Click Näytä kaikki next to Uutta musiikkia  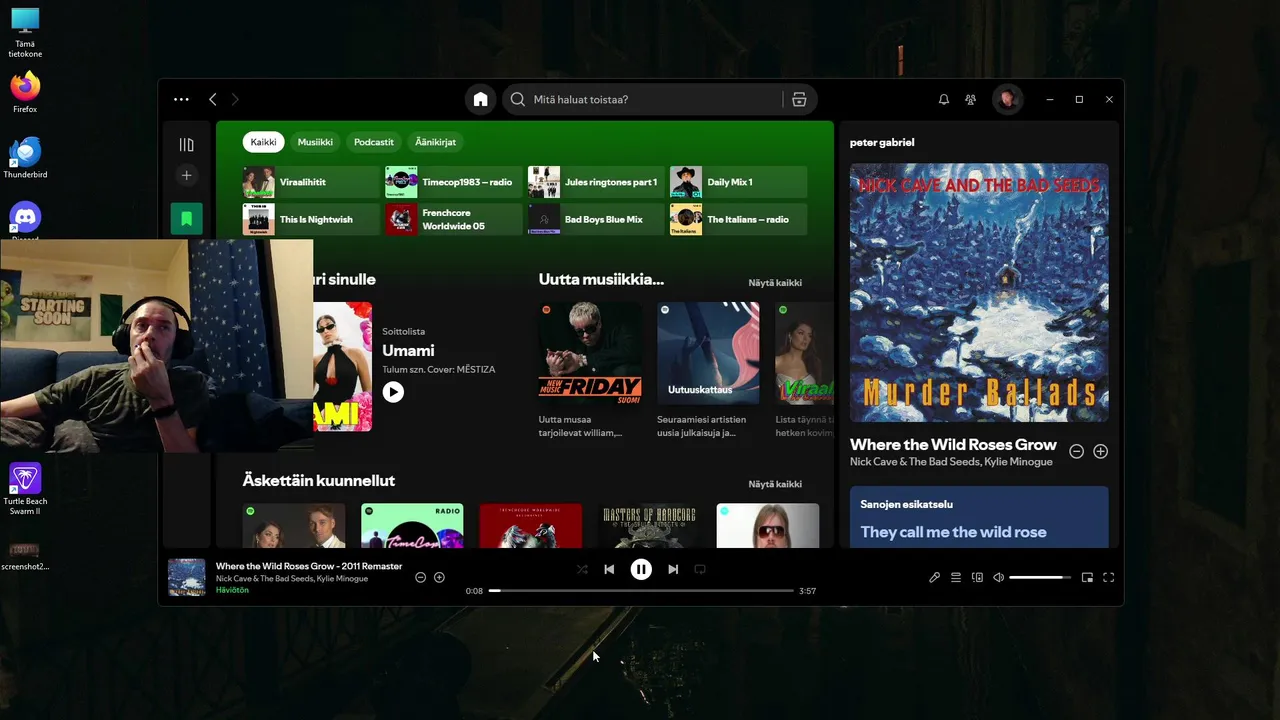click(775, 283)
